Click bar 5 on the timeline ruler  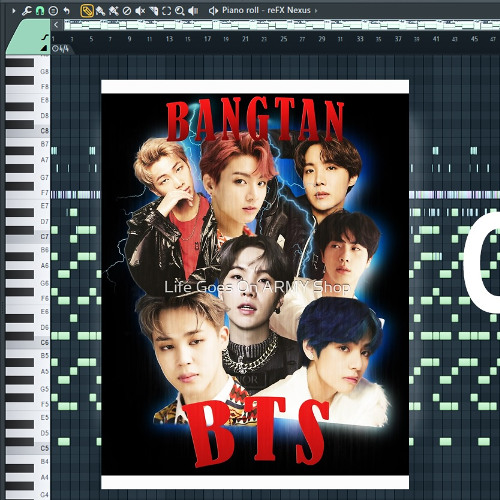point(91,39)
